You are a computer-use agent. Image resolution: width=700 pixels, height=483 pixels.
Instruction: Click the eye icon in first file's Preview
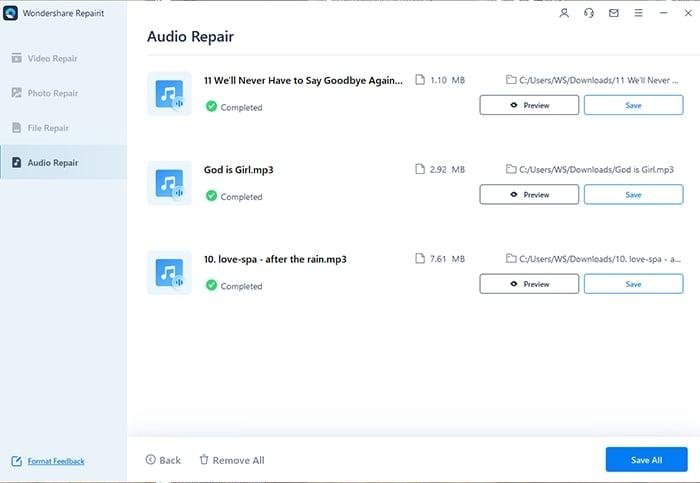[x=514, y=105]
